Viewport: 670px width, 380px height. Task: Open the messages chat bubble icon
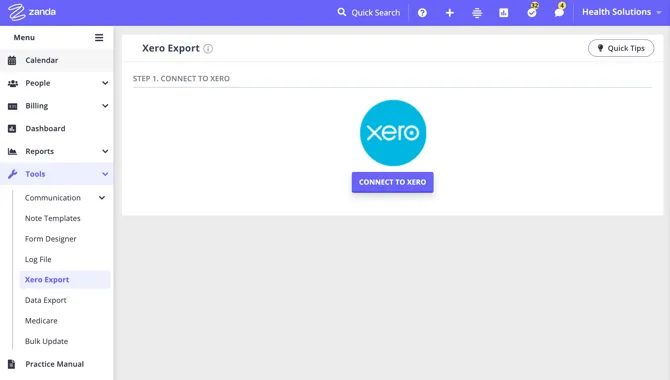point(559,12)
